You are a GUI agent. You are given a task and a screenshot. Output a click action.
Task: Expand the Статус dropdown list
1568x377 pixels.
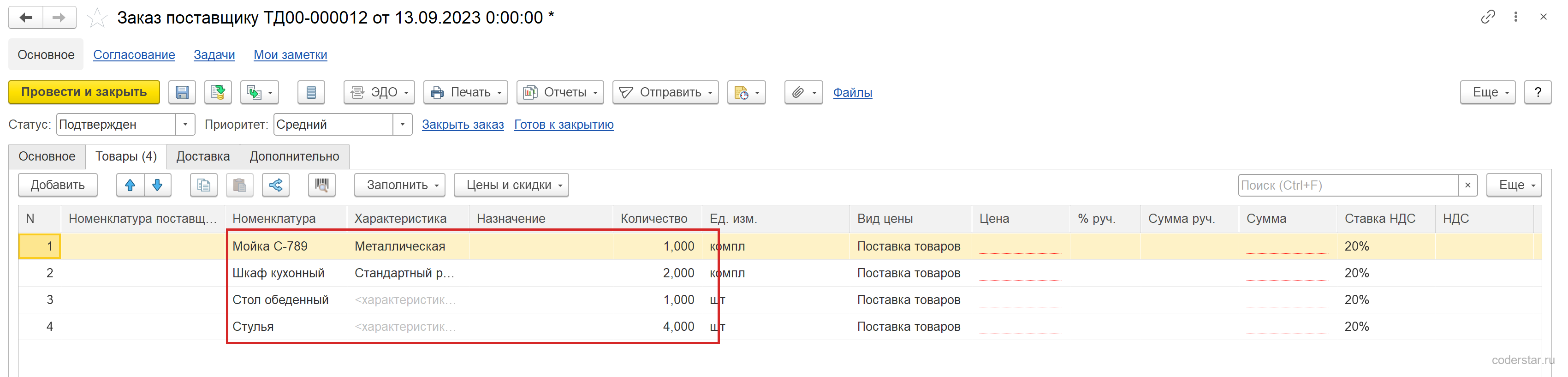pos(186,124)
